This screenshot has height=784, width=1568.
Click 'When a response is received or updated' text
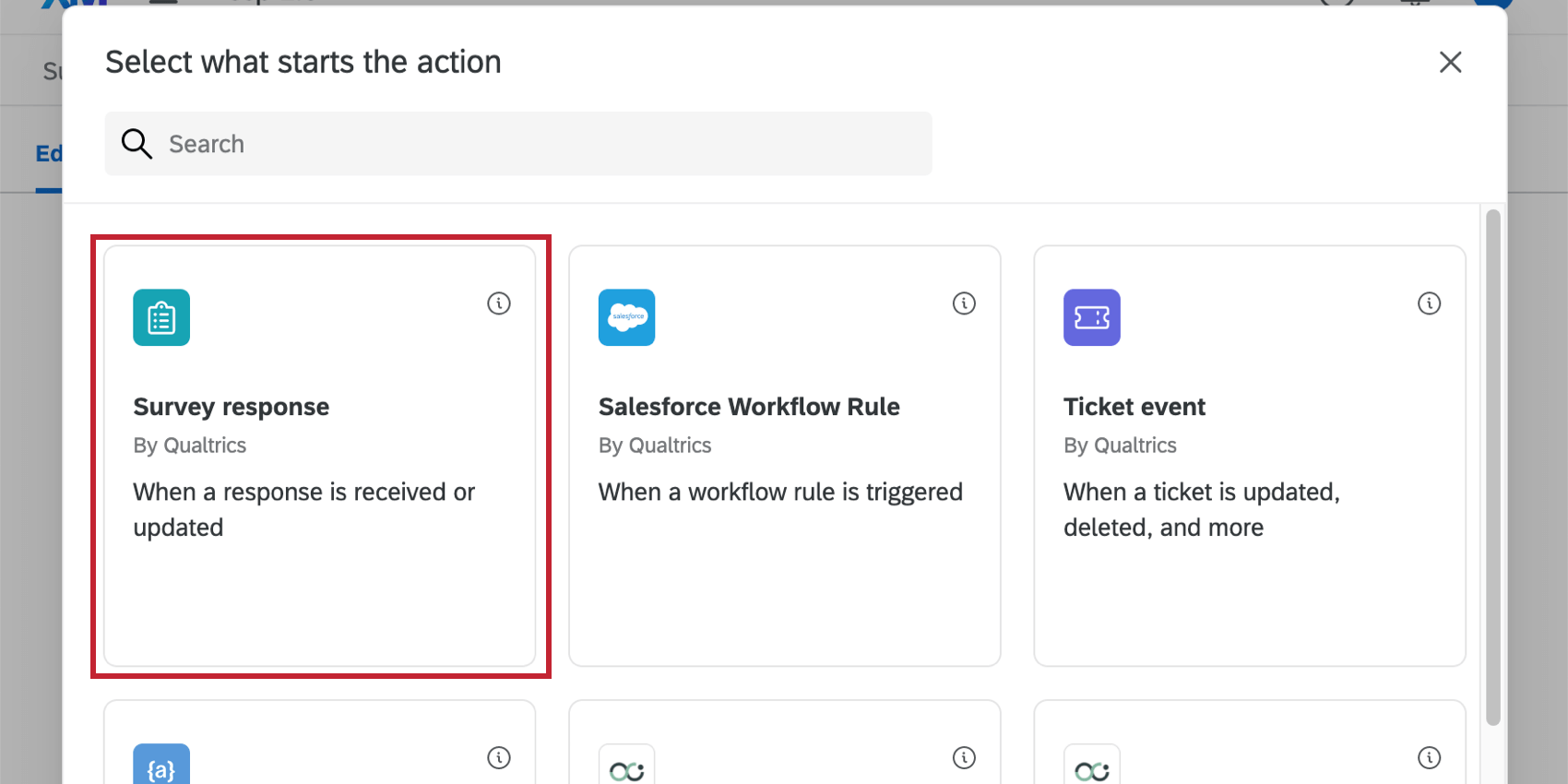(x=304, y=510)
